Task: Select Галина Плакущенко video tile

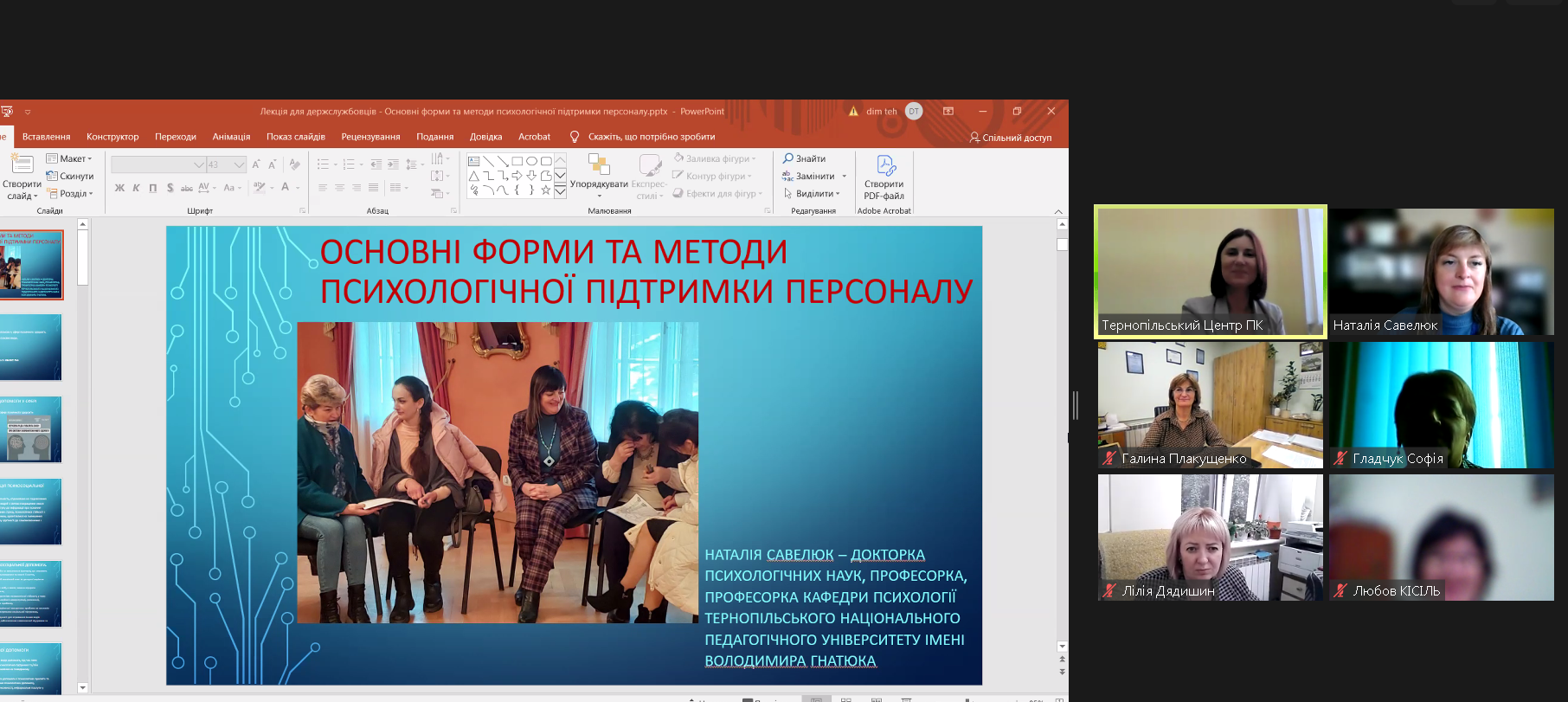Action: coord(1210,404)
